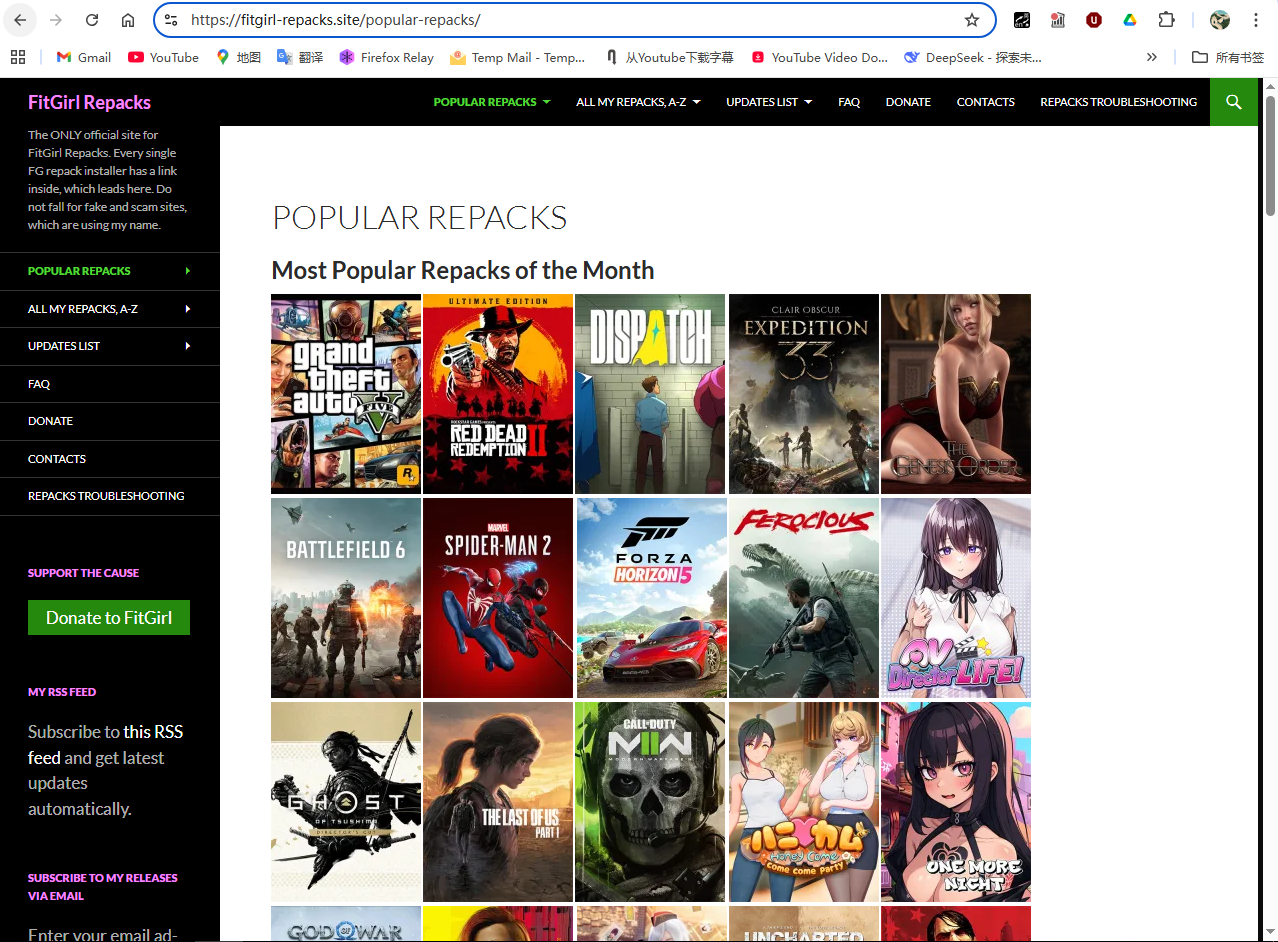
Task: Open the apps grid in bookmarks bar
Action: pos(18,57)
